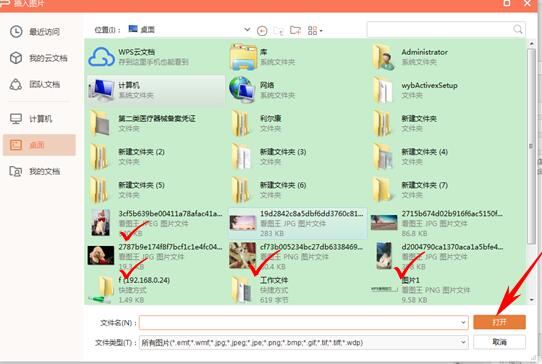Viewport: 542px width, 364px height.
Task: Click the up-one-level folder icon
Action: click(x=279, y=31)
